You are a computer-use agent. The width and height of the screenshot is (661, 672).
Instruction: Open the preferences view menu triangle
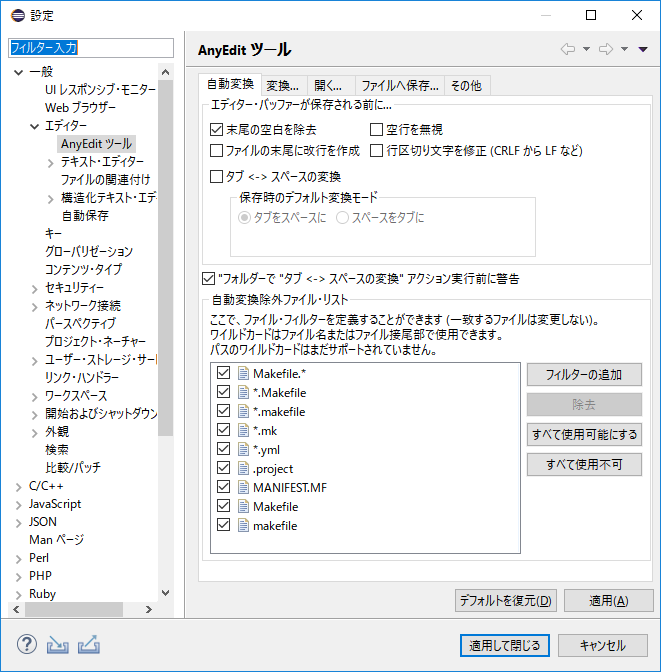(x=643, y=49)
